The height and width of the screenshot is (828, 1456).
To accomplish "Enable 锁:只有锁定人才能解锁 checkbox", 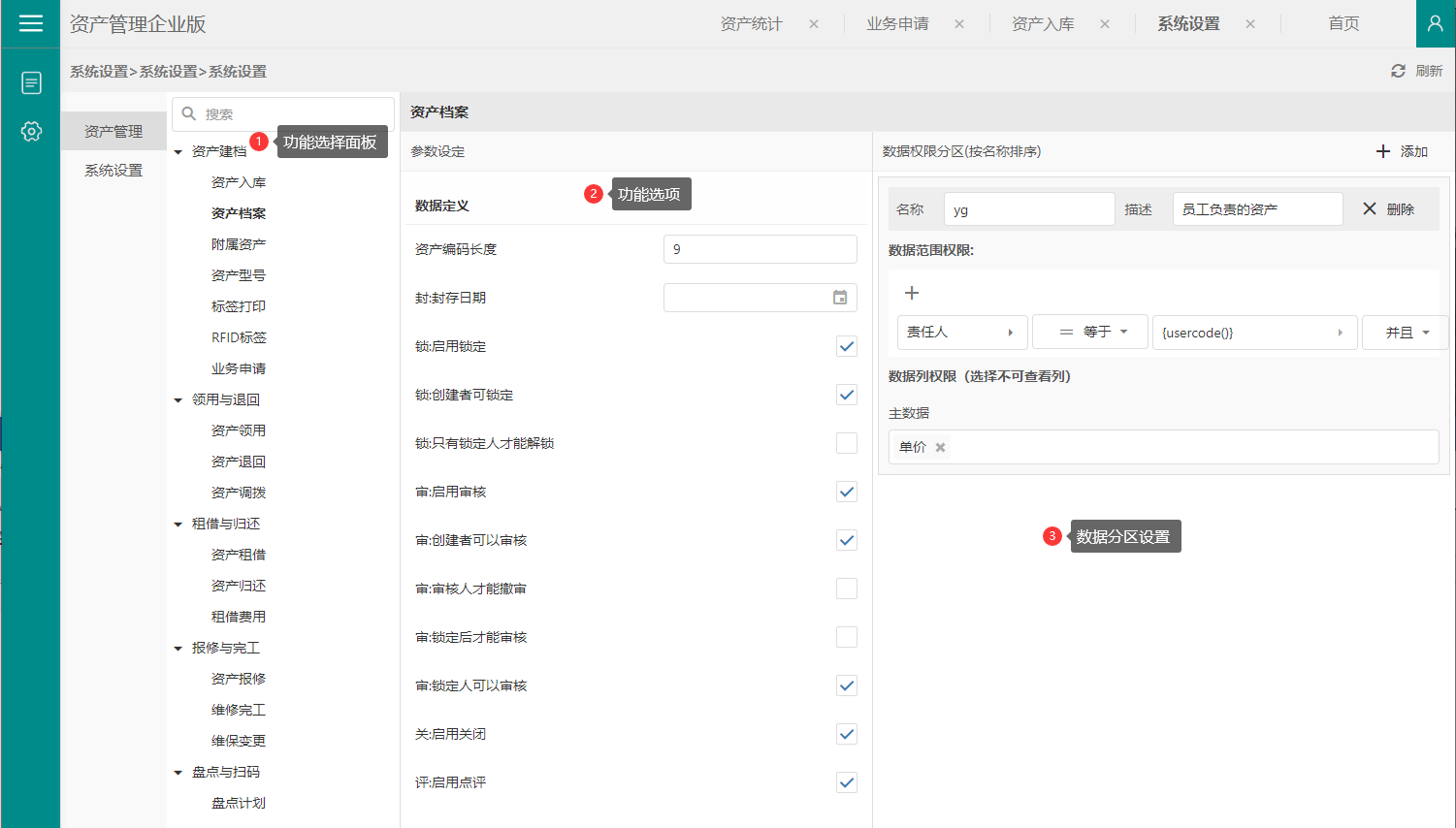I will pos(847,443).
